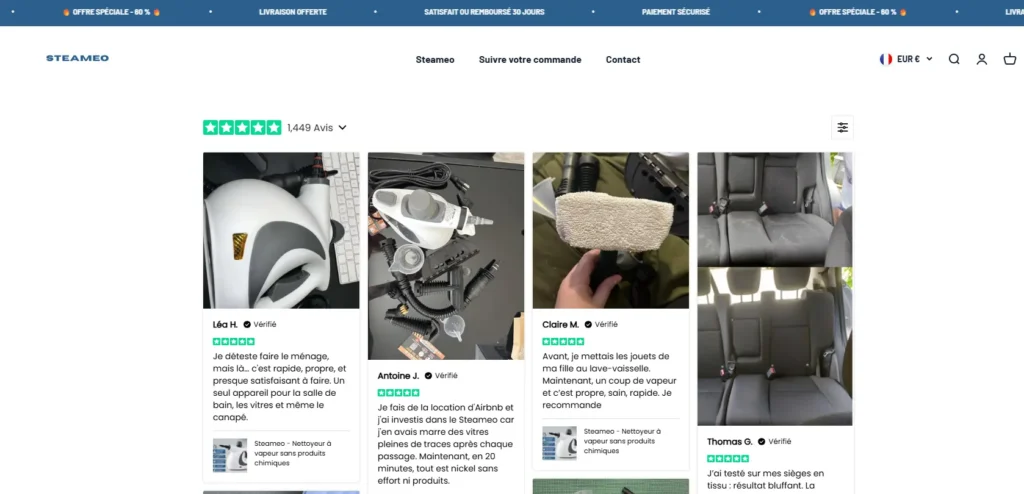Viewport: 1024px width, 494px height.
Task: View Antoine J.'s accessories photo
Action: click(446, 256)
